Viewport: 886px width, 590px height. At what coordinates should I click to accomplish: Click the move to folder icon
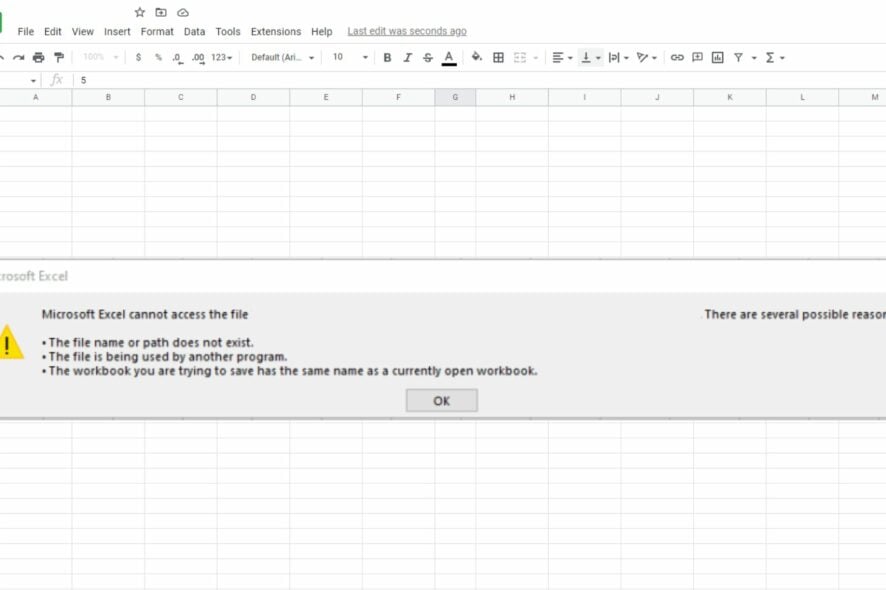[161, 12]
